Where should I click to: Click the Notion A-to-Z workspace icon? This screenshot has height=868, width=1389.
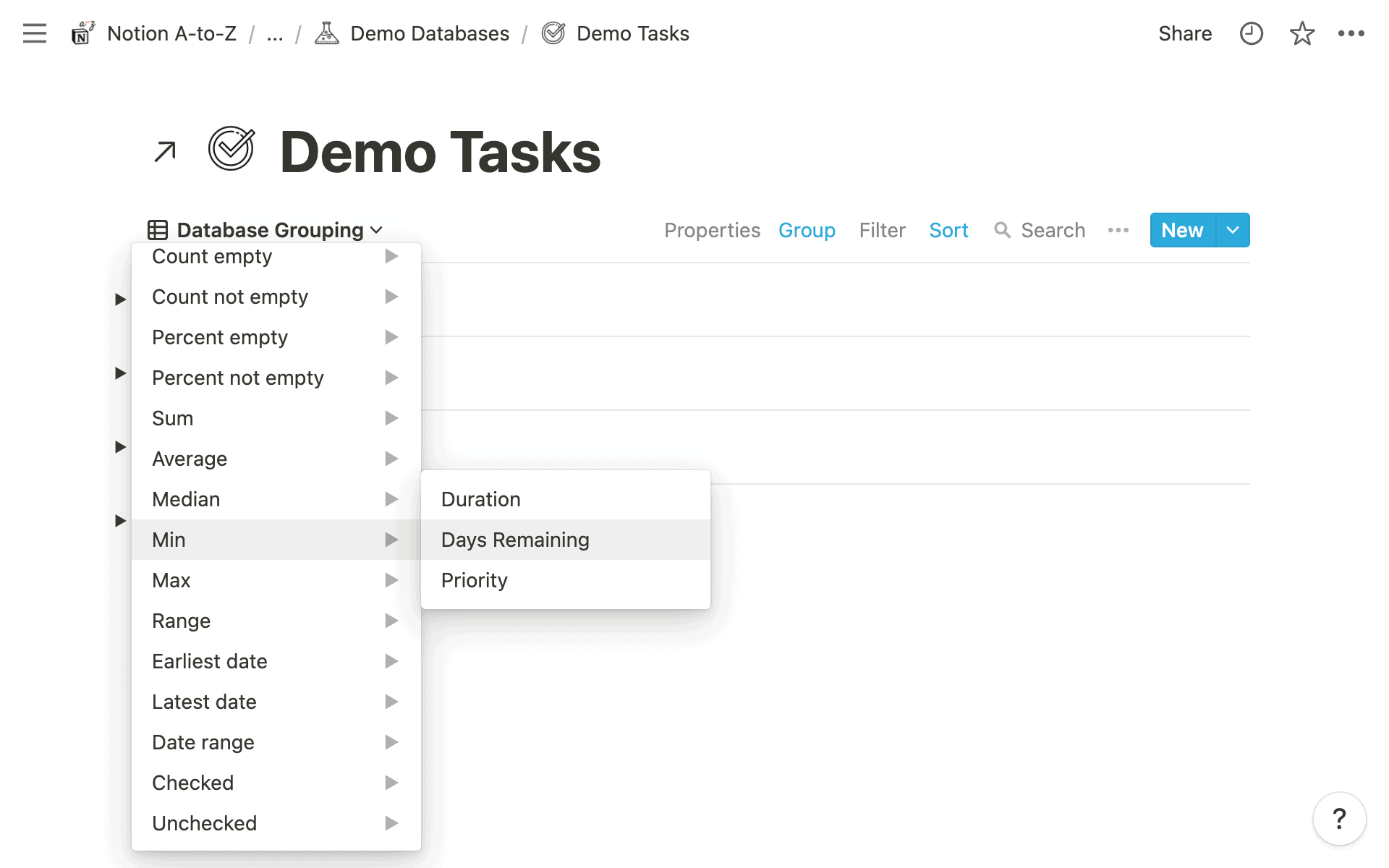pyautogui.click(x=83, y=33)
